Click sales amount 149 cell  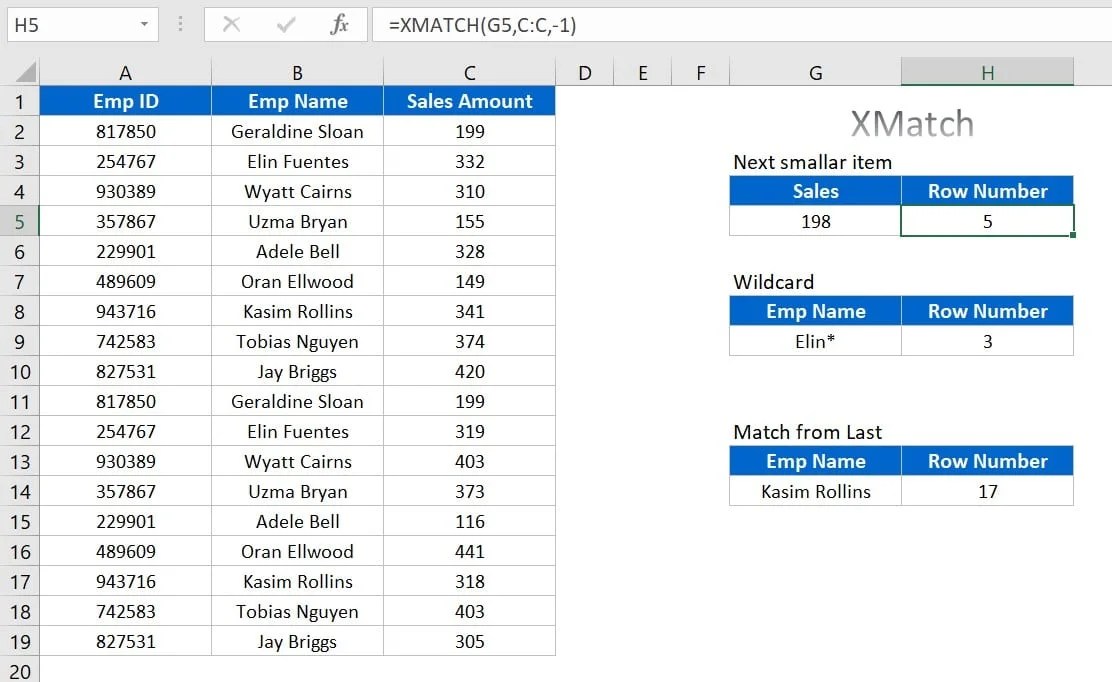click(469, 281)
